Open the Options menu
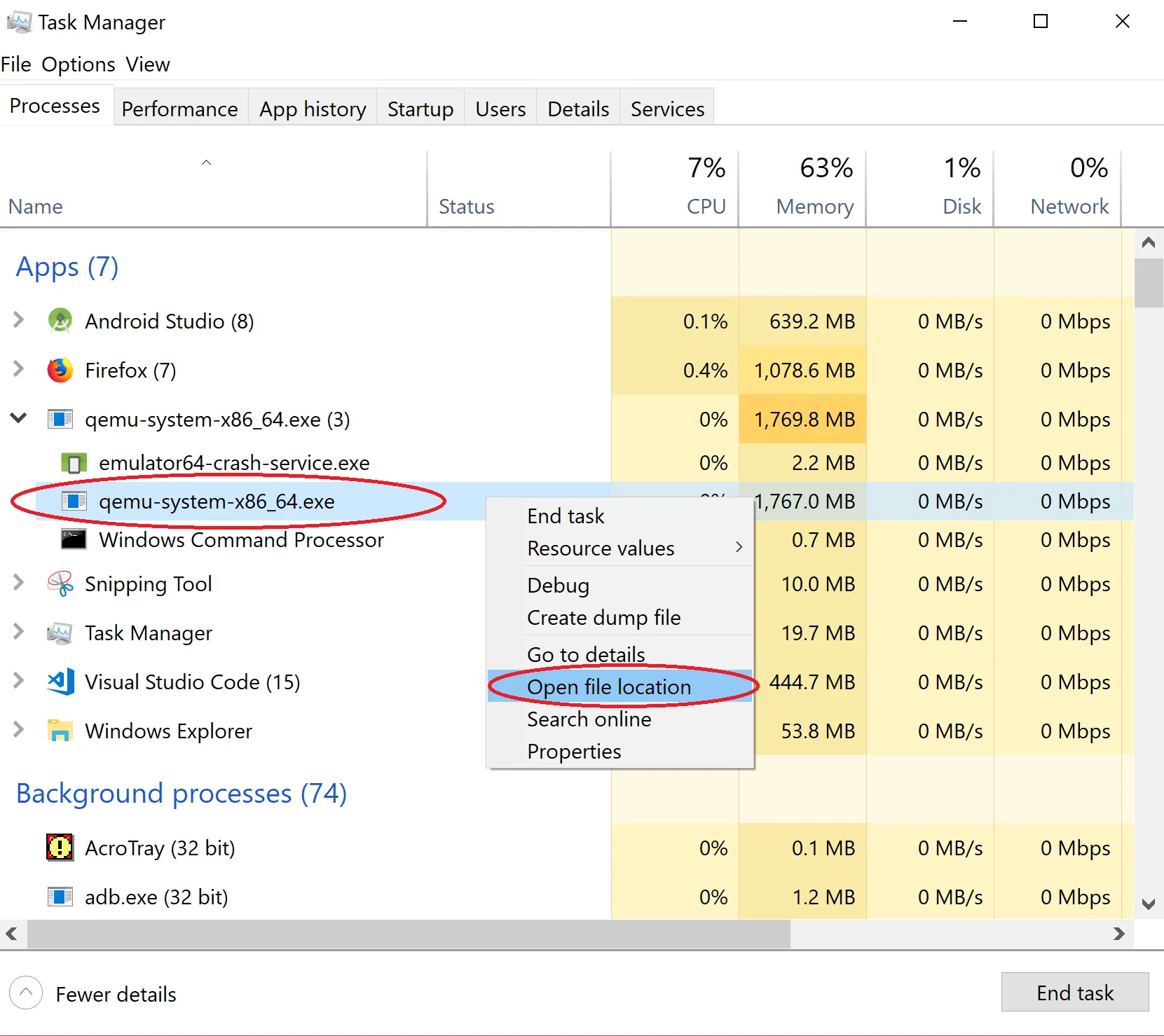 (x=78, y=64)
